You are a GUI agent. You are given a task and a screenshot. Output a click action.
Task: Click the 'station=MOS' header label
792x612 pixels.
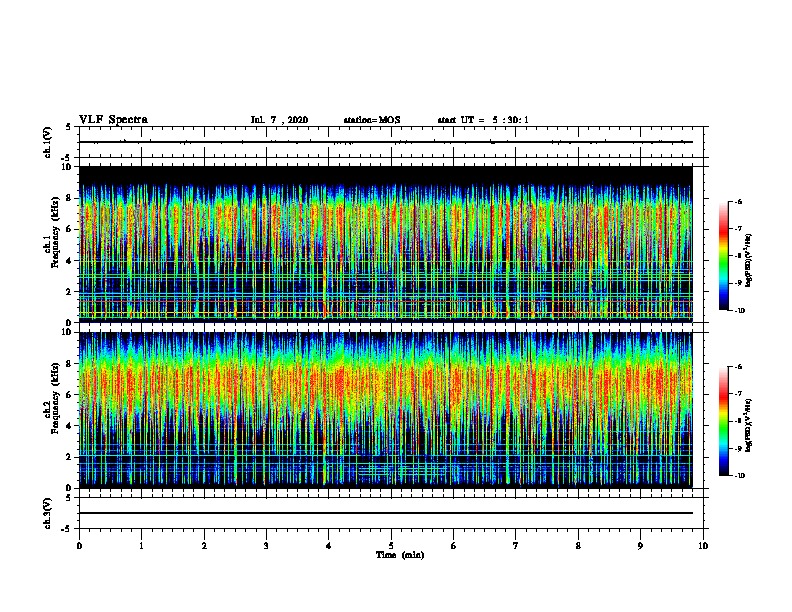(x=372, y=120)
